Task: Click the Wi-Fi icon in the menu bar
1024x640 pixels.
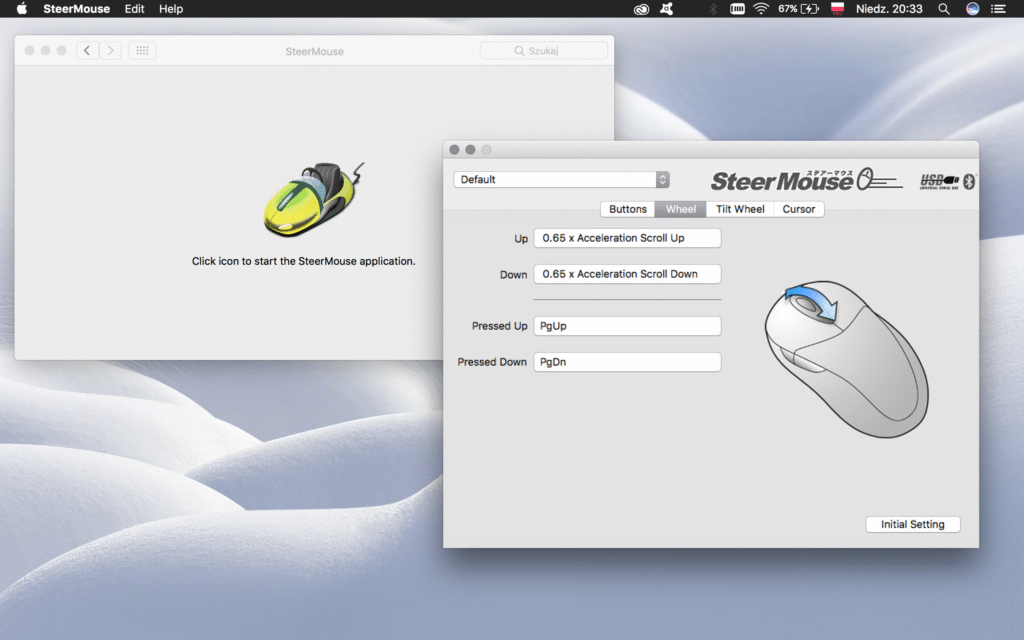Action: point(761,9)
